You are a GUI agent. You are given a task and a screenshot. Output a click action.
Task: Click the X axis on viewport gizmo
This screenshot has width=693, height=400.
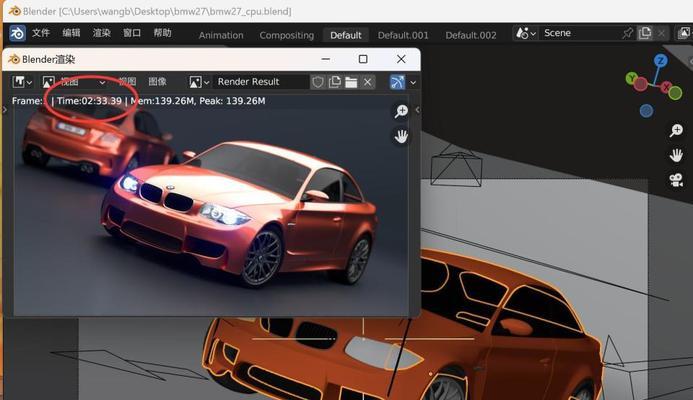point(666,87)
